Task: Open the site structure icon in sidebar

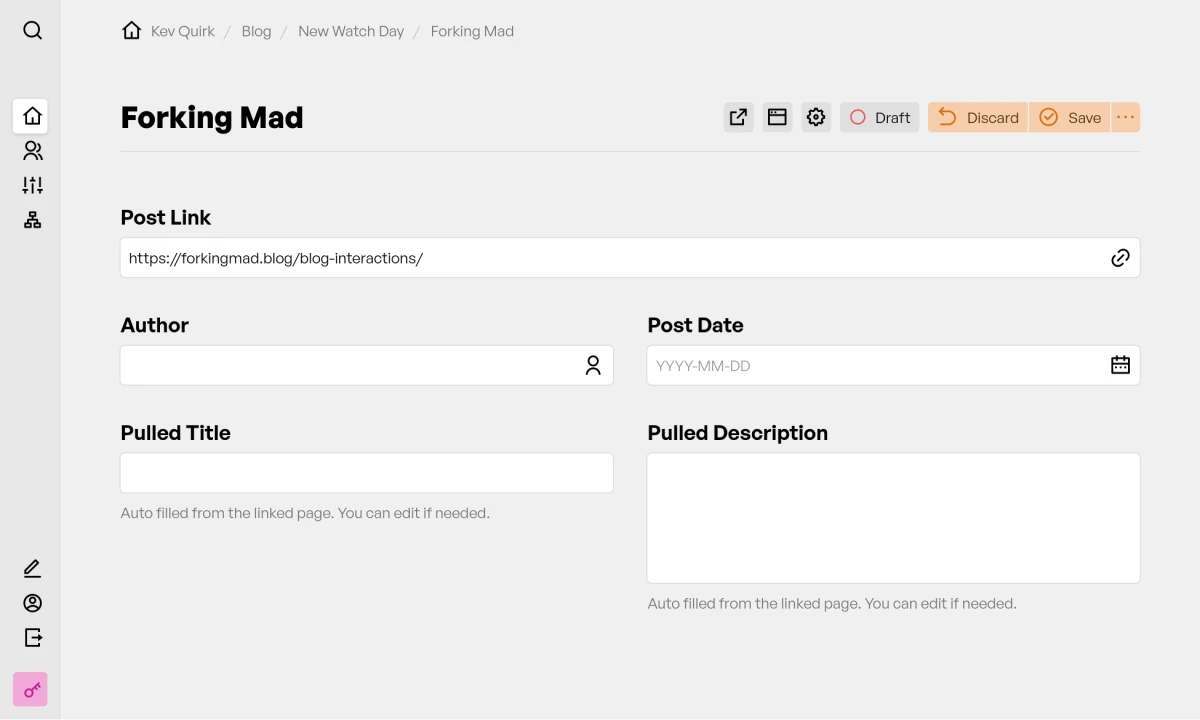Action: point(32,219)
